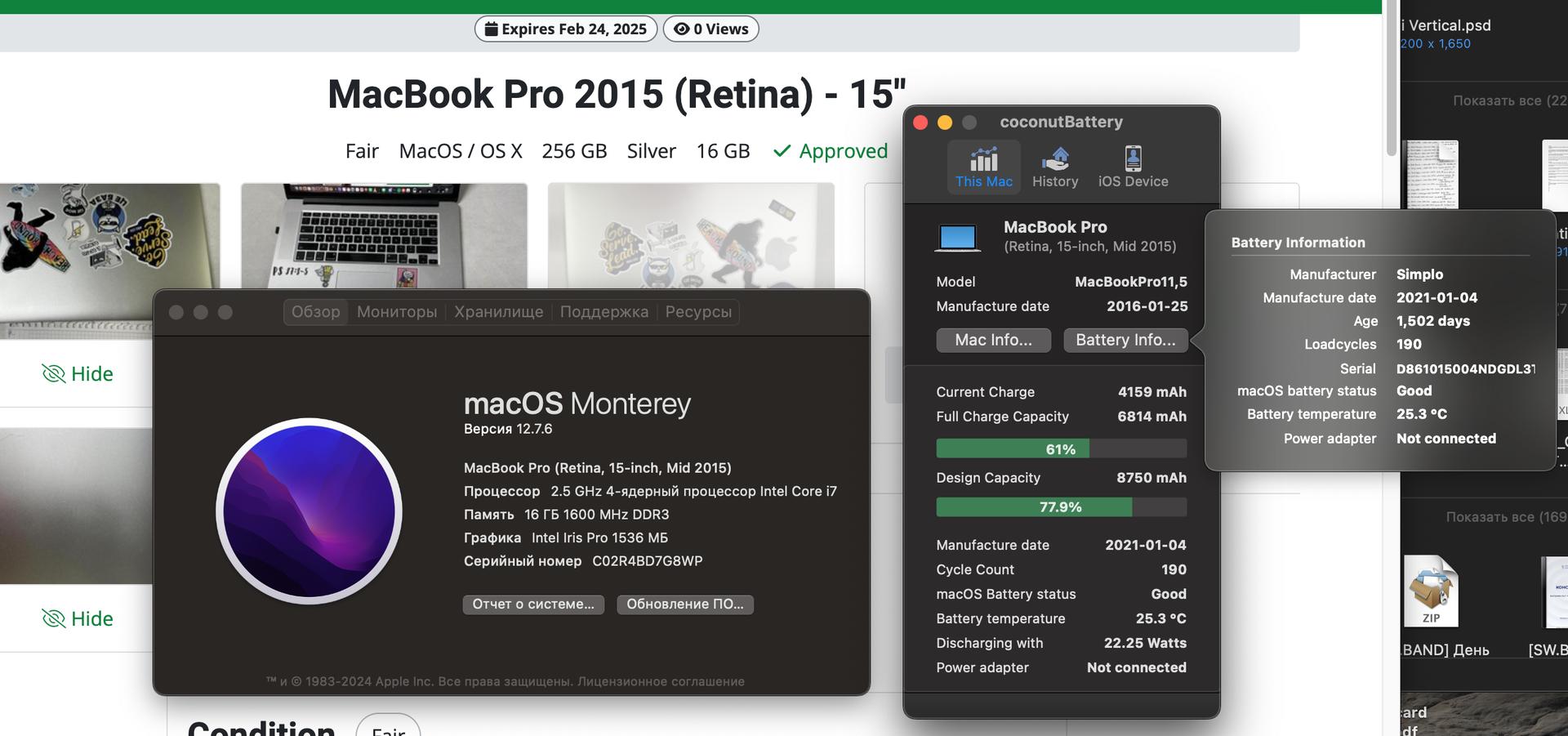This screenshot has width=1568, height=736.
Task: Click the Mac Info... button
Action: (994, 340)
